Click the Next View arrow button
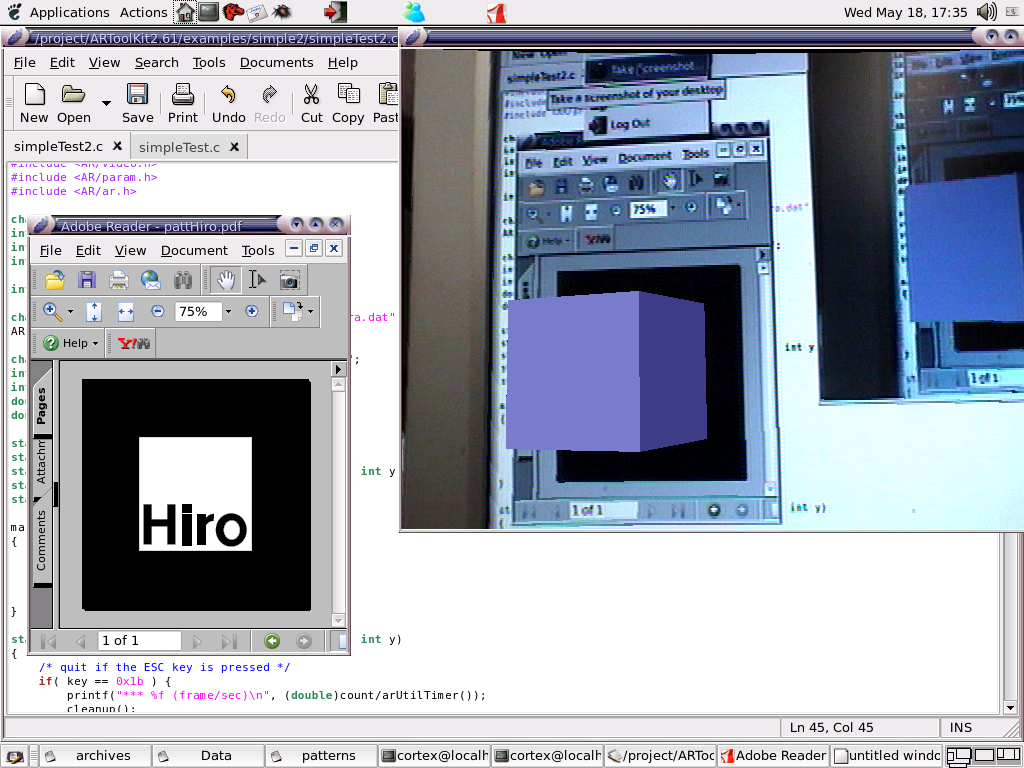Viewport: 1024px width, 768px height. pyautogui.click(x=304, y=641)
